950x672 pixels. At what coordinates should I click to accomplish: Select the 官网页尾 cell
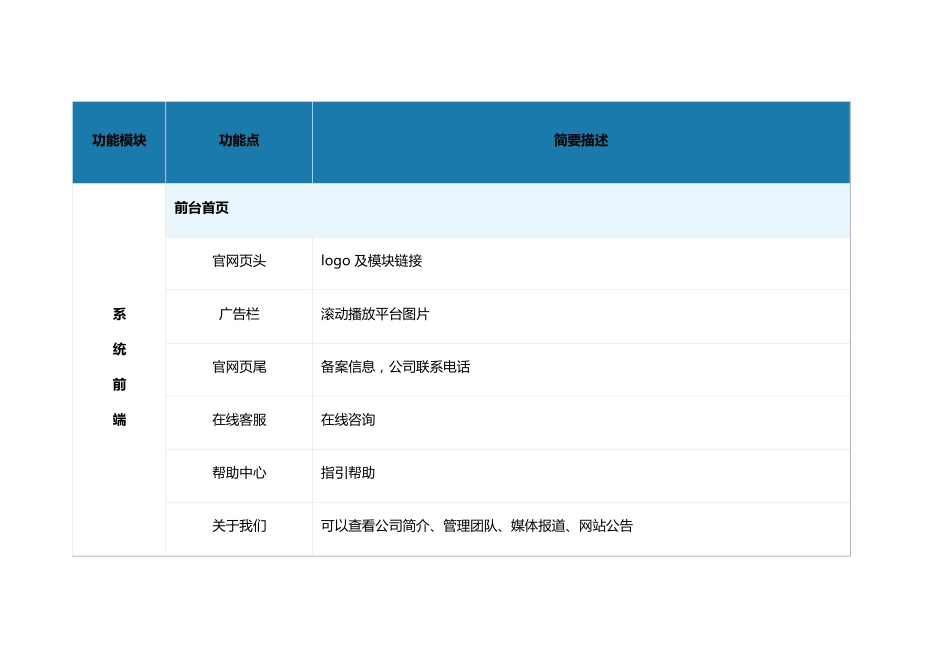[x=239, y=370]
